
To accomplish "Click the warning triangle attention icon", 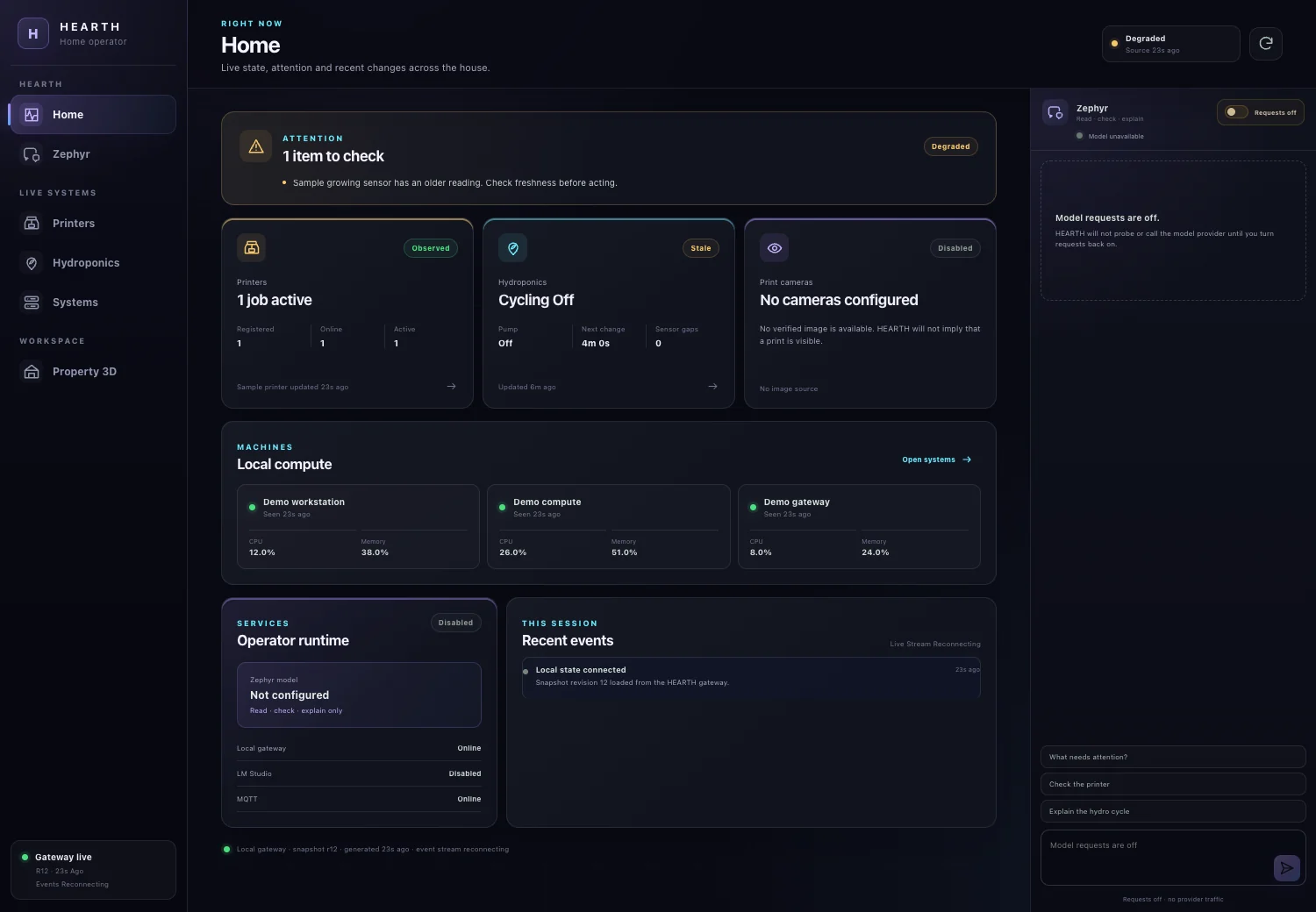I will 256,146.
